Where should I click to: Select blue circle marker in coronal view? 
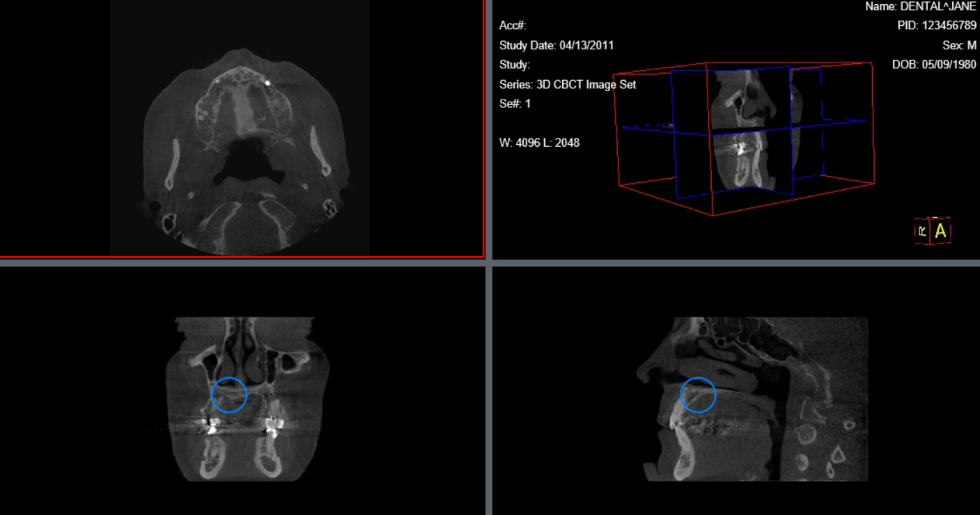pyautogui.click(x=230, y=394)
